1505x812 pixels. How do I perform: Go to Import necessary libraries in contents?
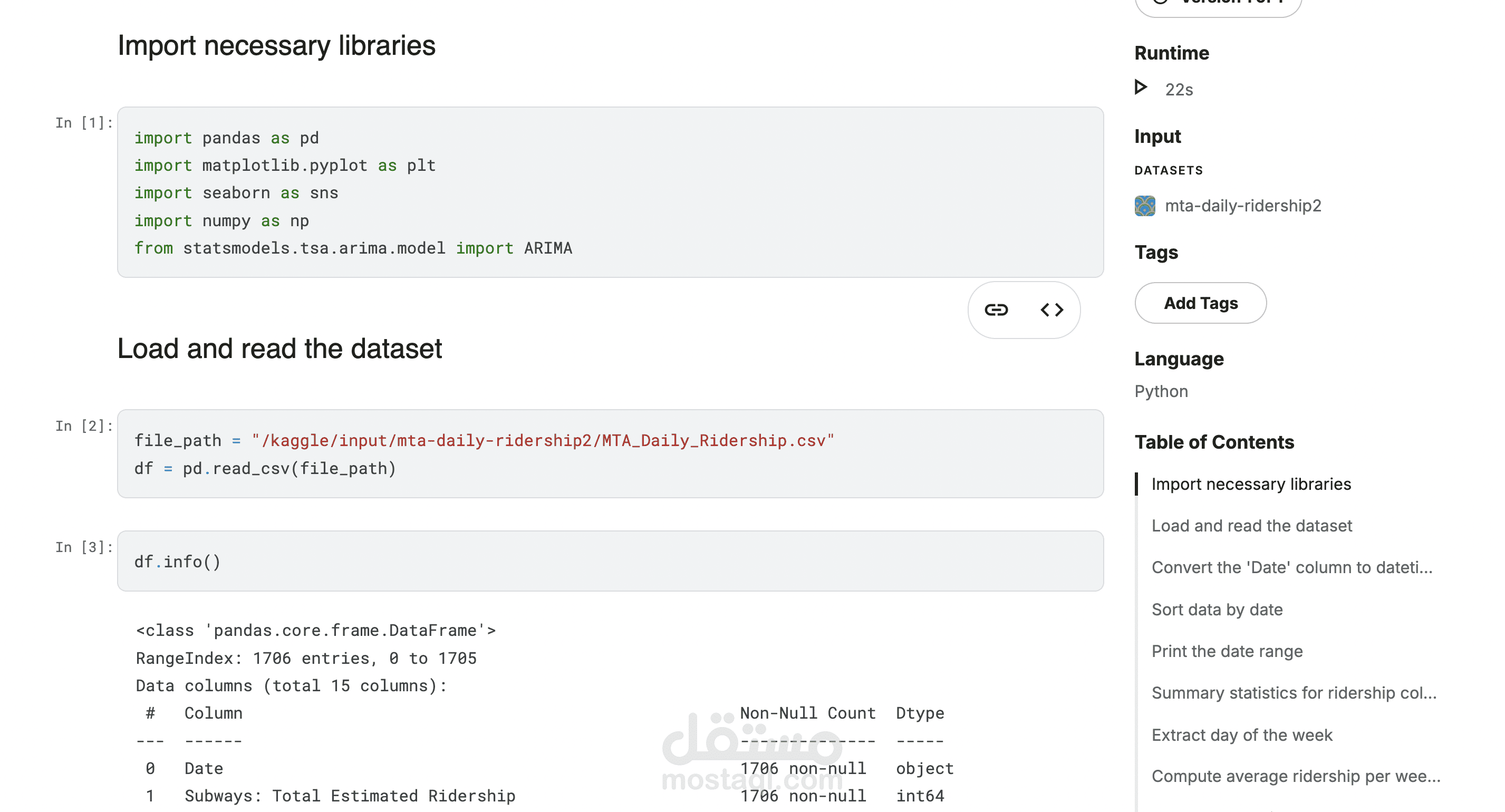[1251, 484]
